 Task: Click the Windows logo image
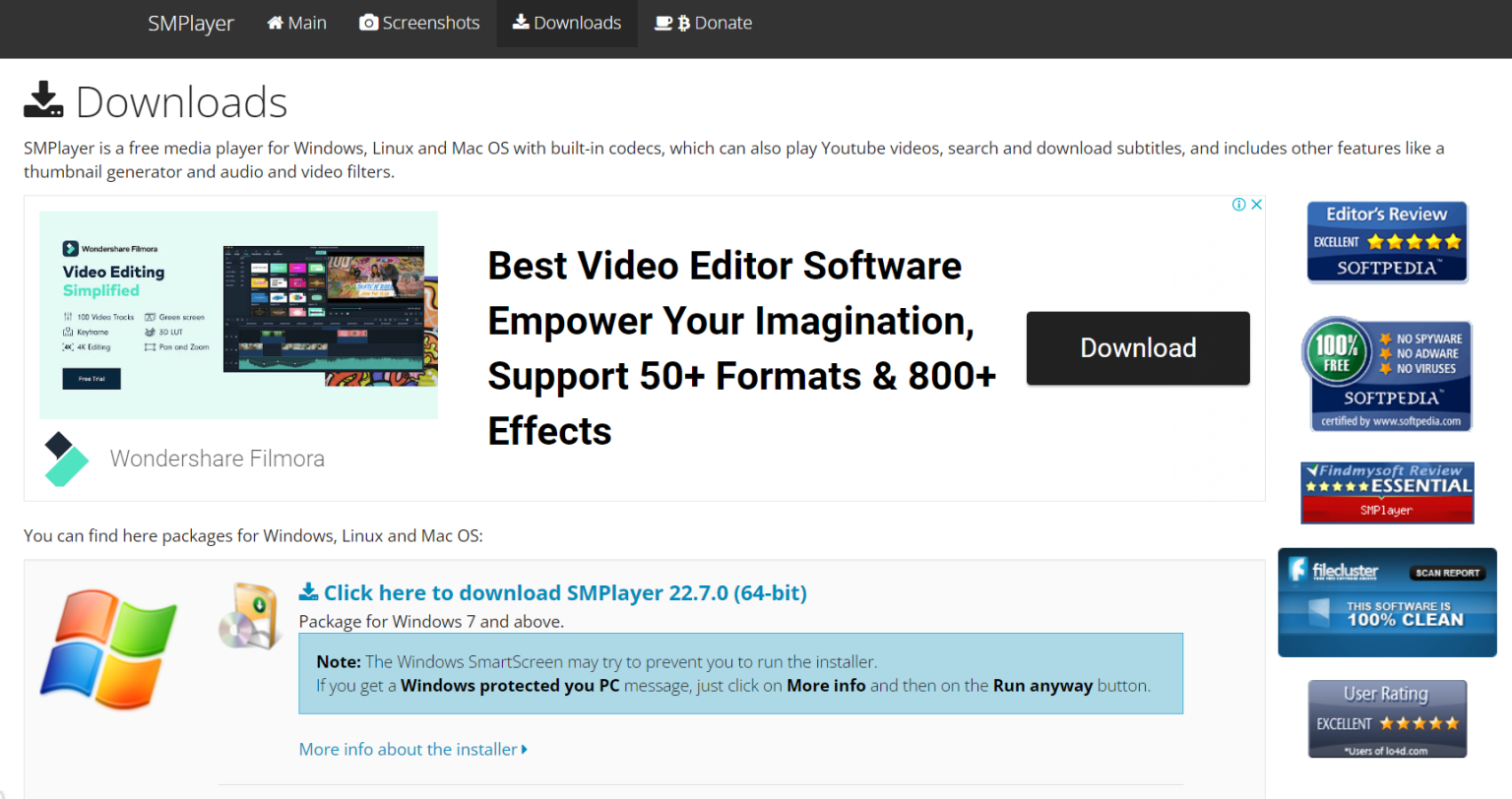coord(108,649)
